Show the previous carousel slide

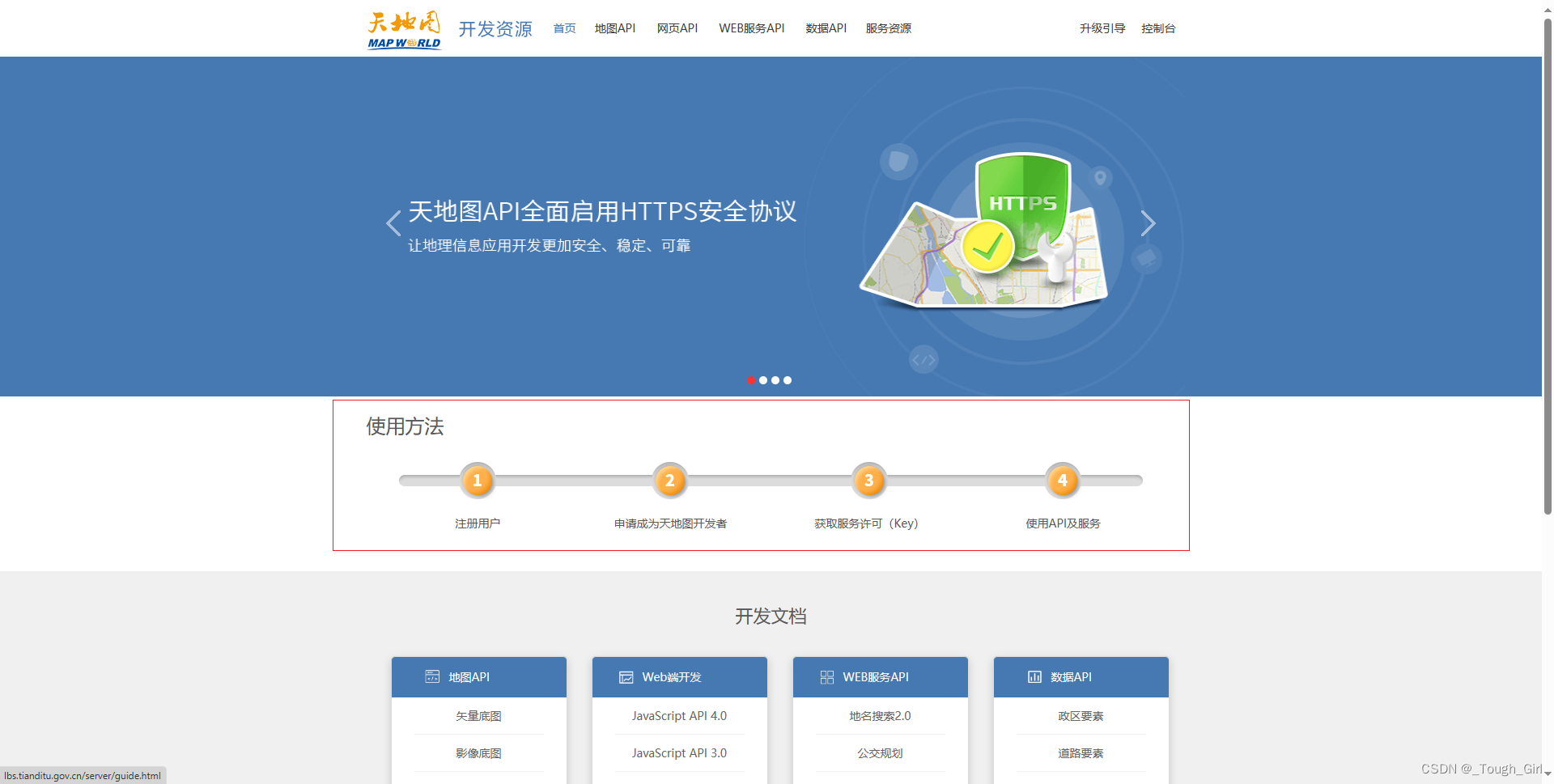coord(393,223)
